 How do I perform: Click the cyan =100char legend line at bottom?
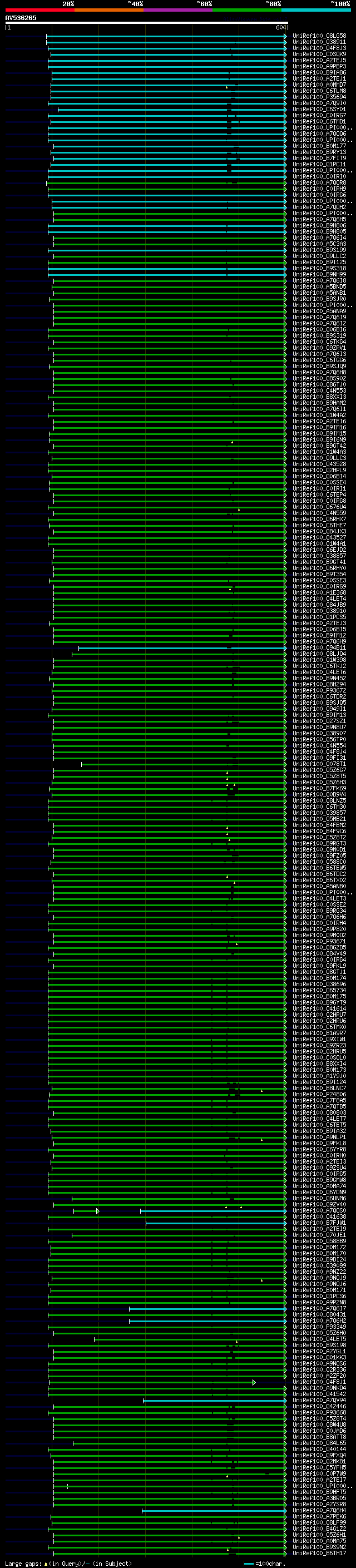(248, 1564)
